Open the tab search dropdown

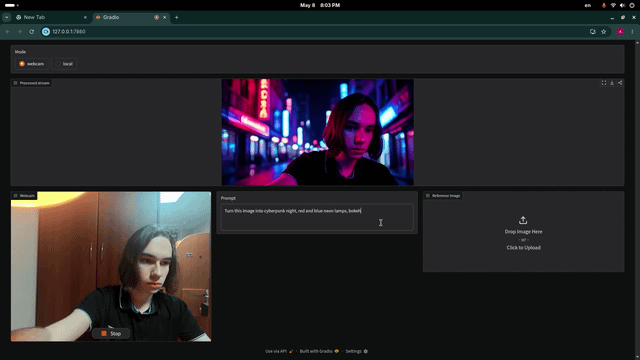click(x=7, y=17)
